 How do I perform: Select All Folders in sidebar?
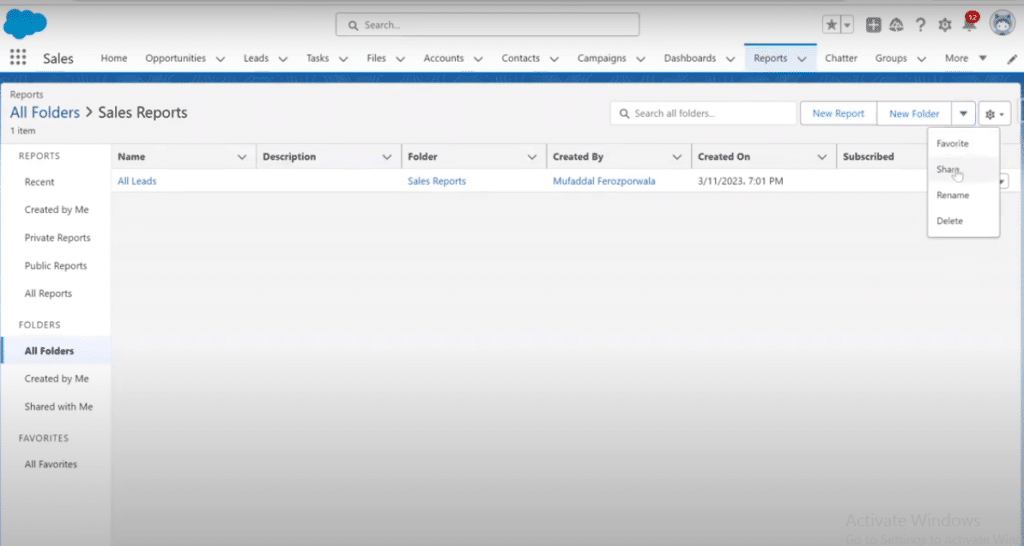pos(56,351)
